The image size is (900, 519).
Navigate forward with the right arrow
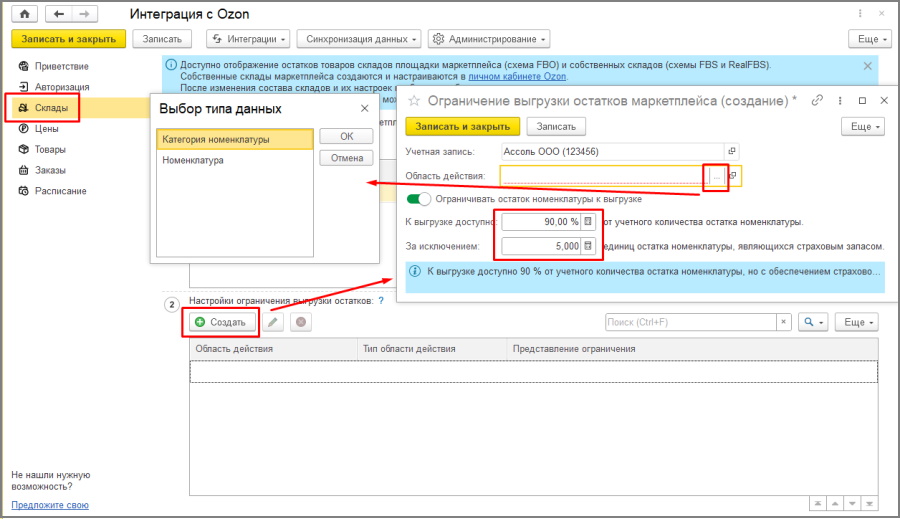click(84, 14)
